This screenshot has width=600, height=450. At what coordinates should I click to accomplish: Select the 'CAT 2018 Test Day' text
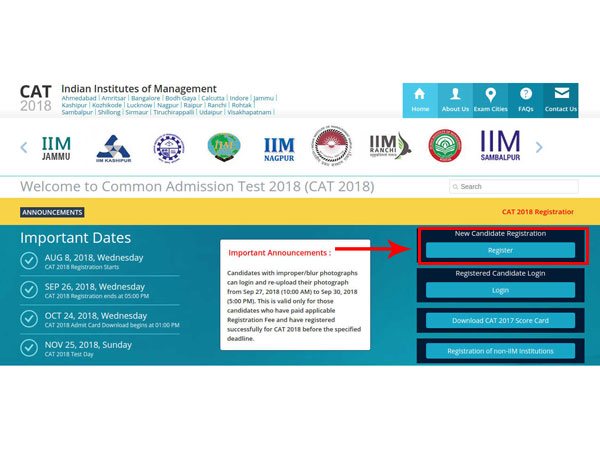(69, 354)
